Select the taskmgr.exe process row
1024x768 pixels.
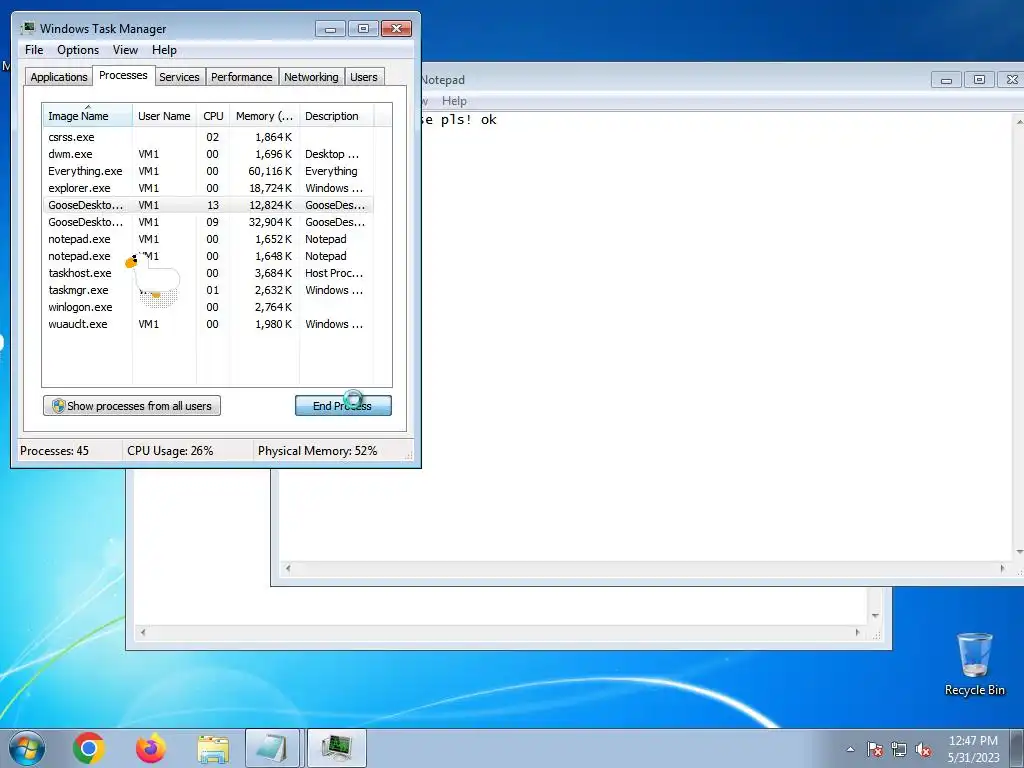tap(208, 290)
